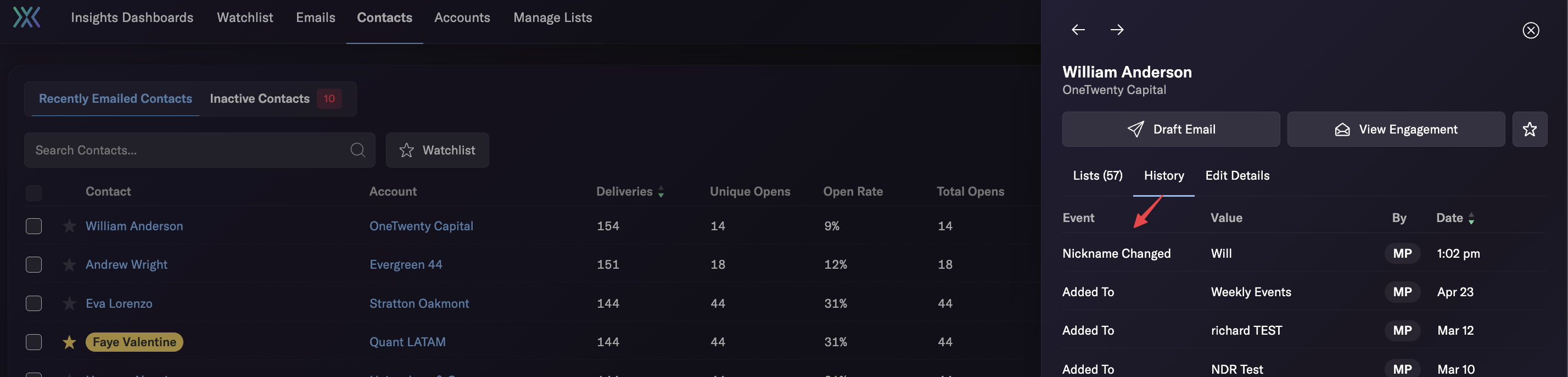Image resolution: width=1568 pixels, height=377 pixels.
Task: Switch to the Lists (57) tab
Action: pyautogui.click(x=1097, y=176)
